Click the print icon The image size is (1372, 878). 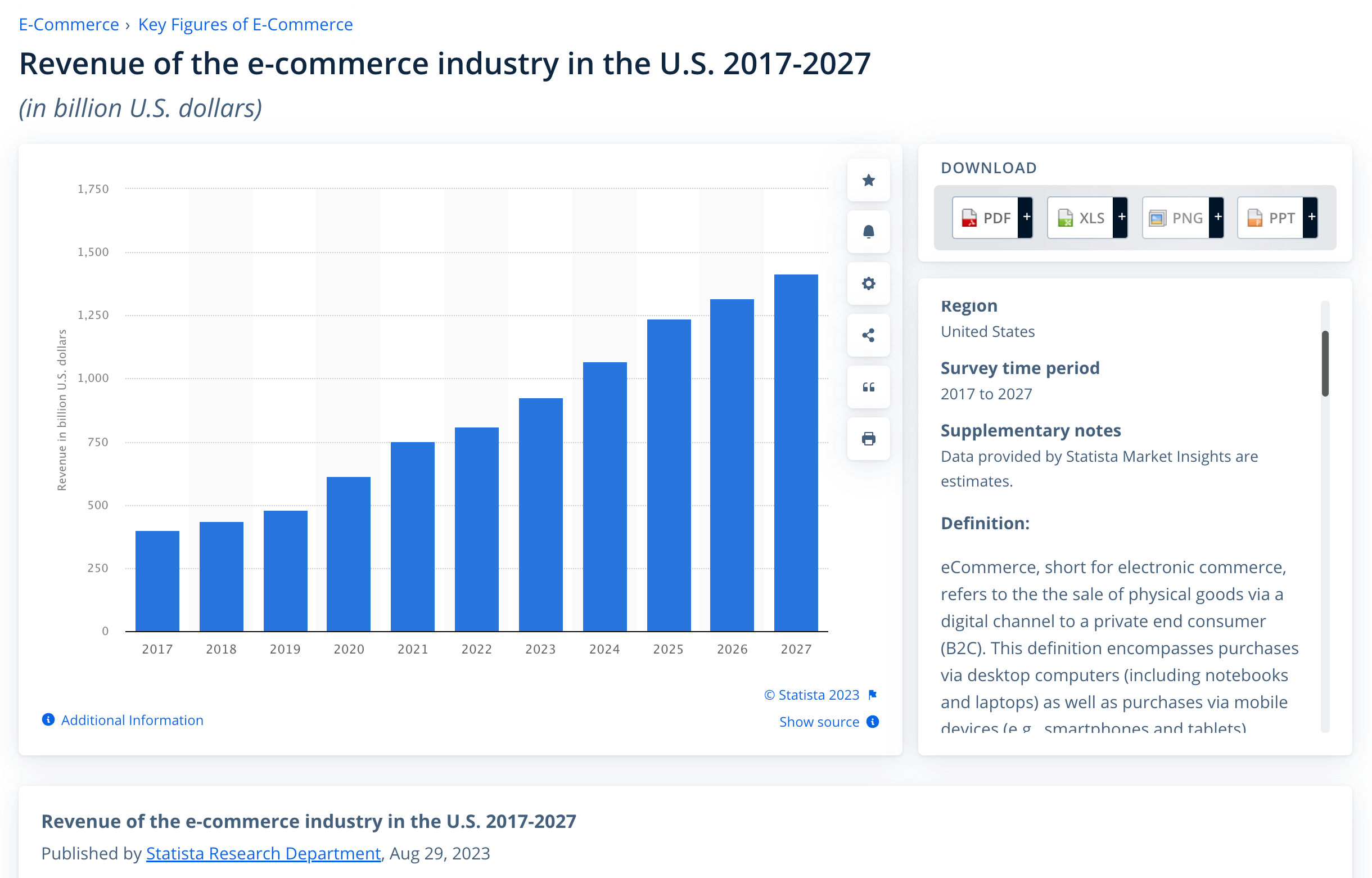[x=868, y=438]
